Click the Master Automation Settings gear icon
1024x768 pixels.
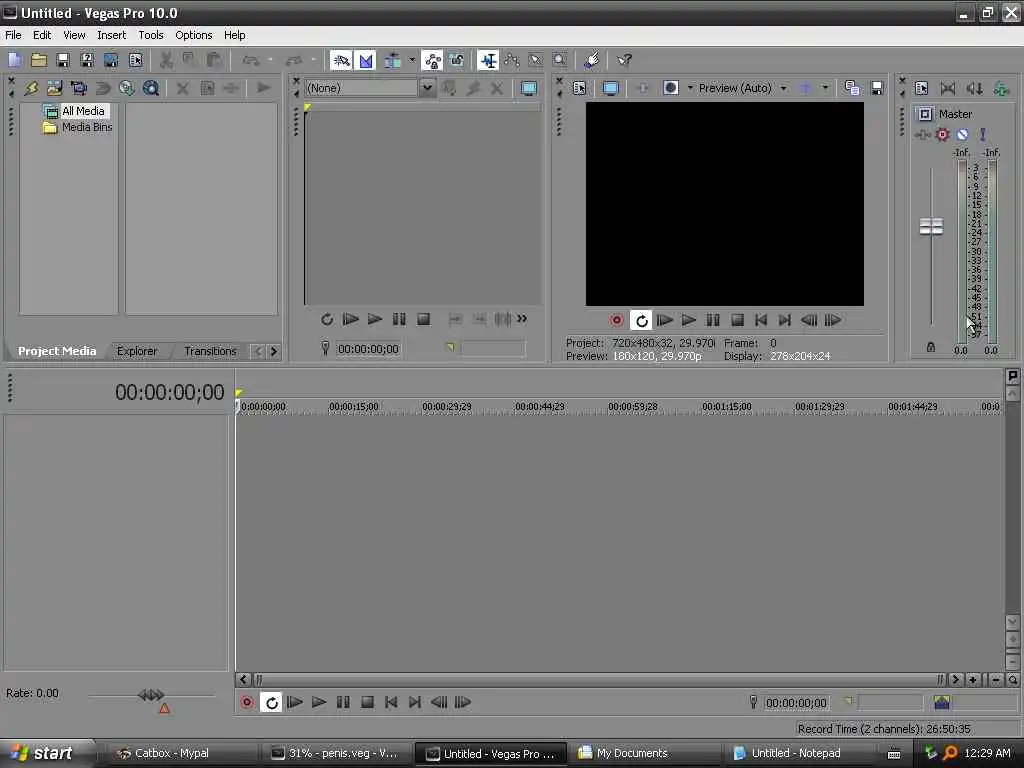[942, 135]
